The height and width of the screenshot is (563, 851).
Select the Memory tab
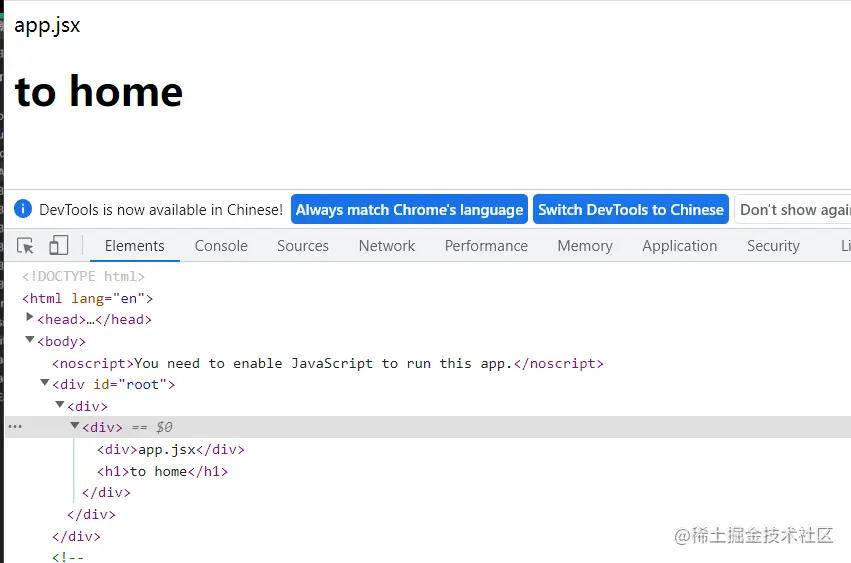point(585,246)
